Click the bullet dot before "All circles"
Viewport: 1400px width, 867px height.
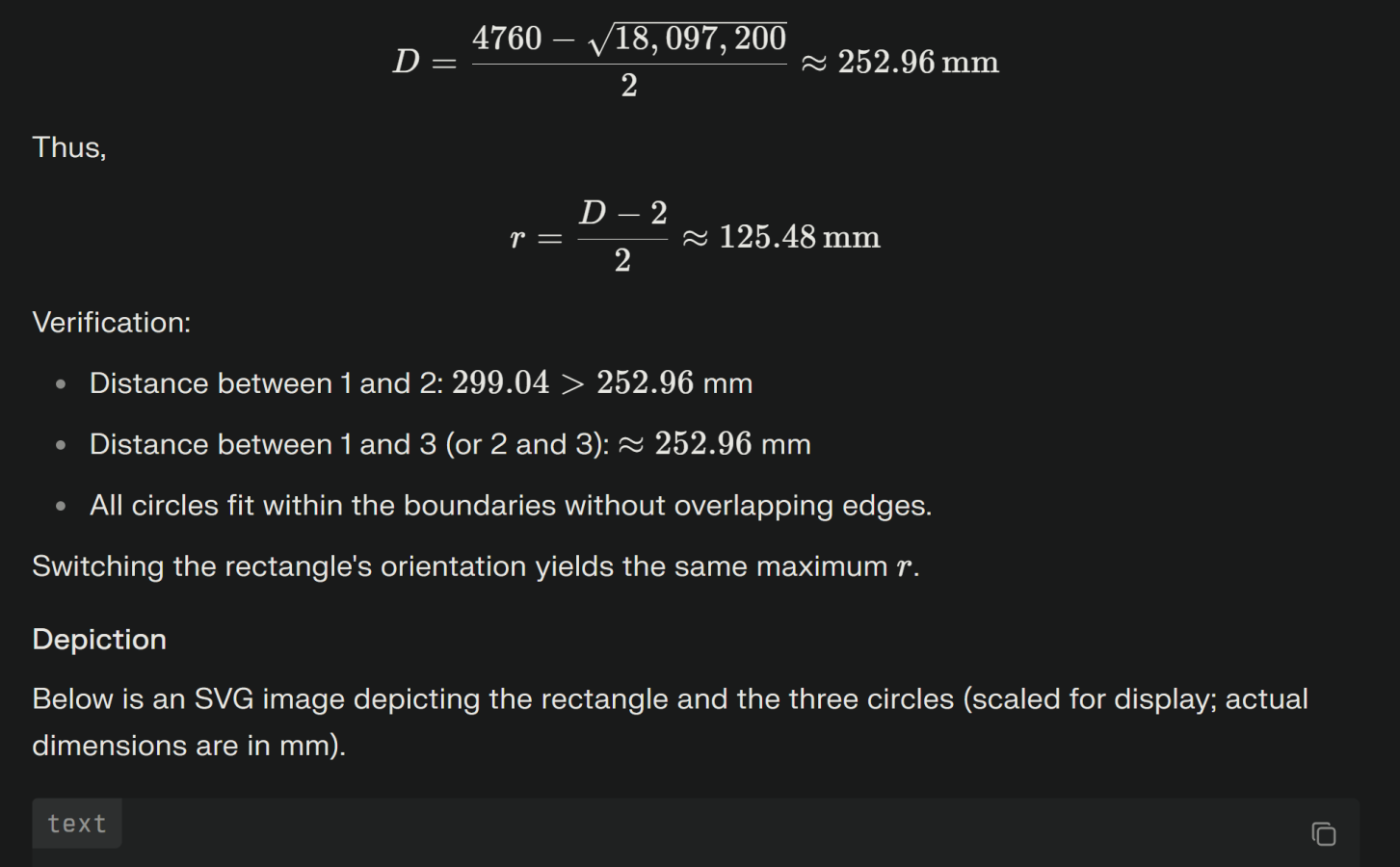[62, 506]
